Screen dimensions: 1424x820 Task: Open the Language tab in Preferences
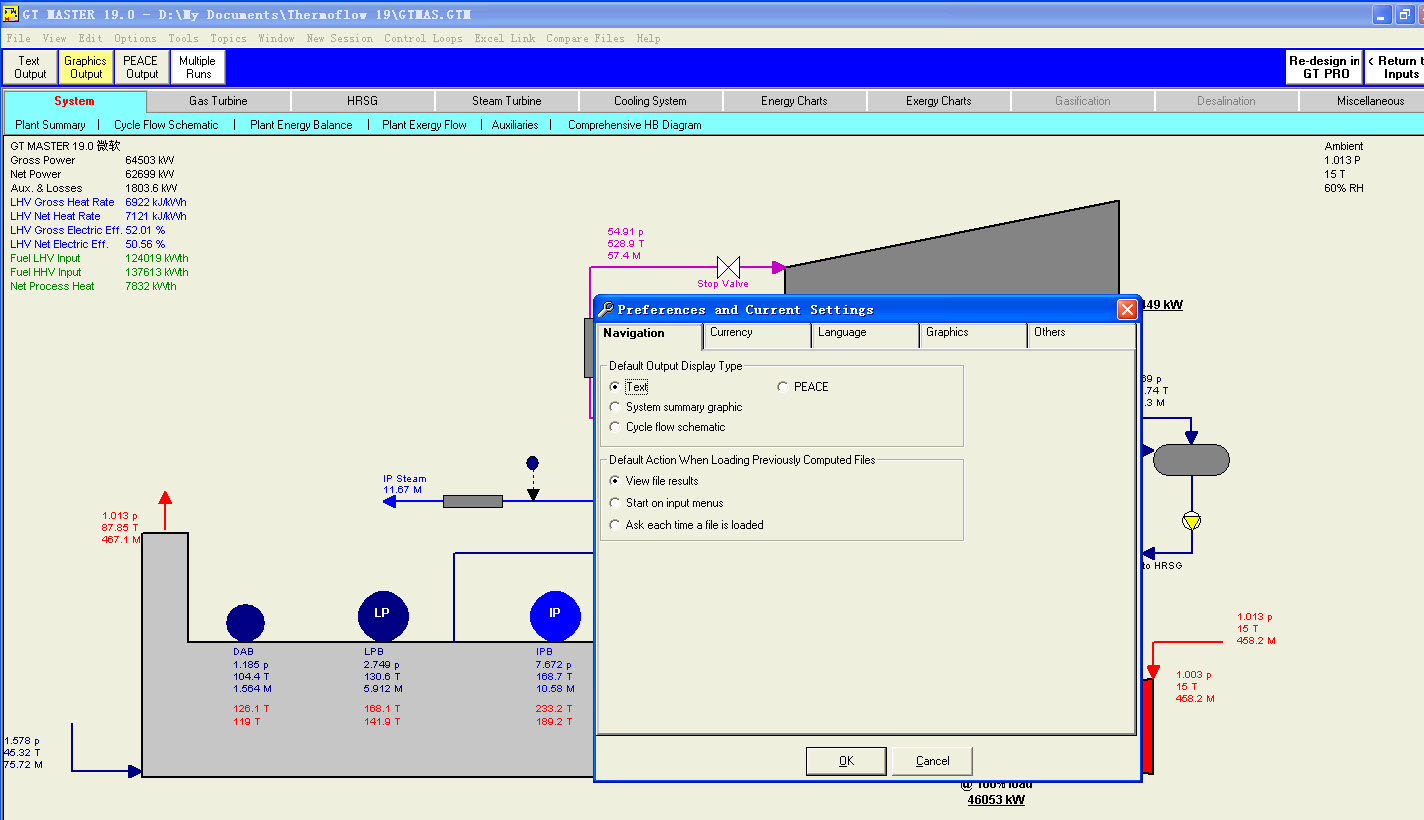pos(865,335)
